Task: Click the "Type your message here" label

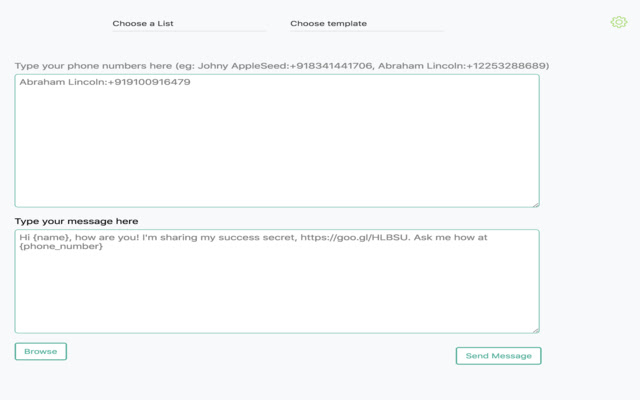Action: click(x=77, y=221)
